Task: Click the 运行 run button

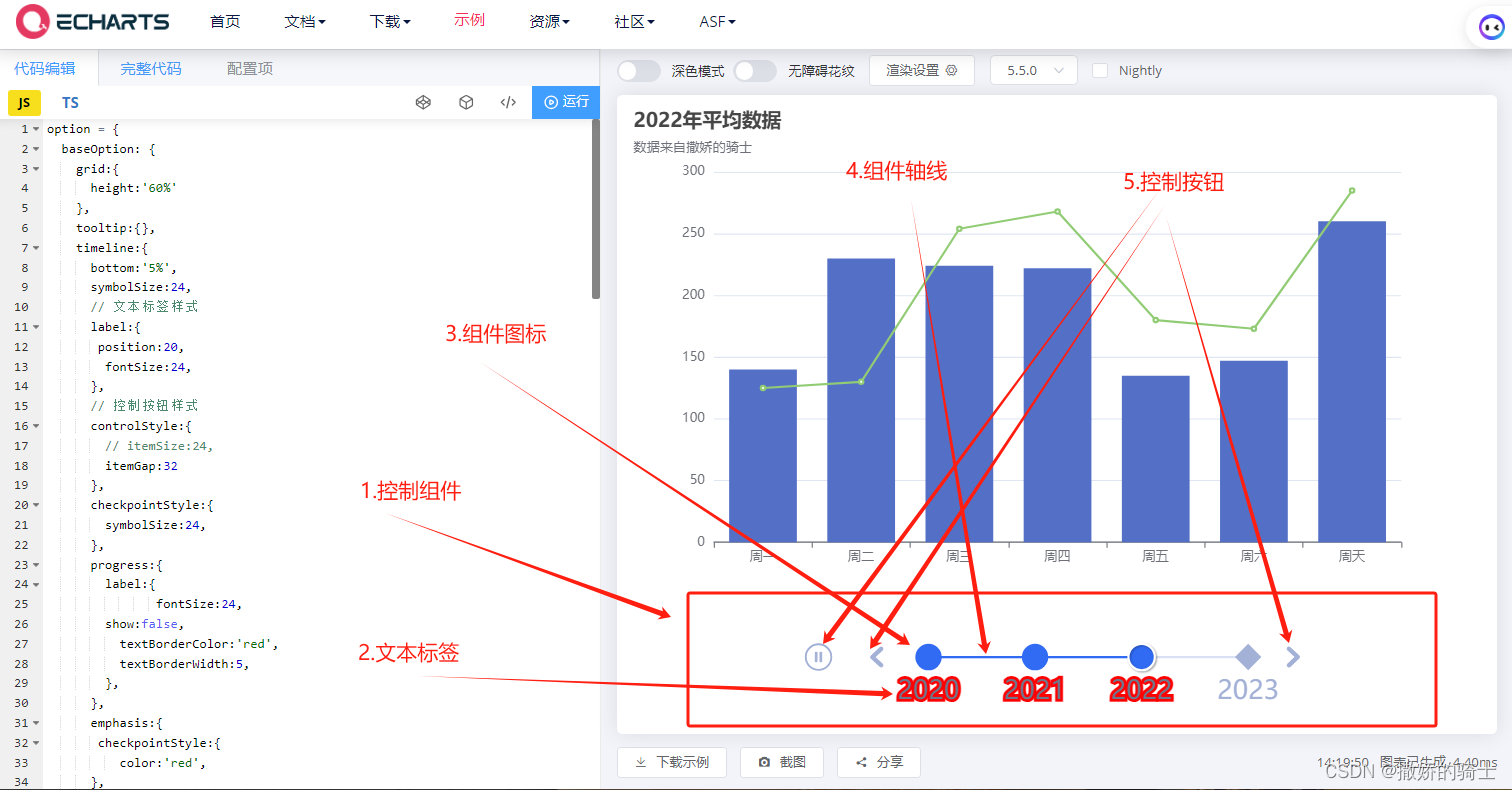Action: (565, 102)
